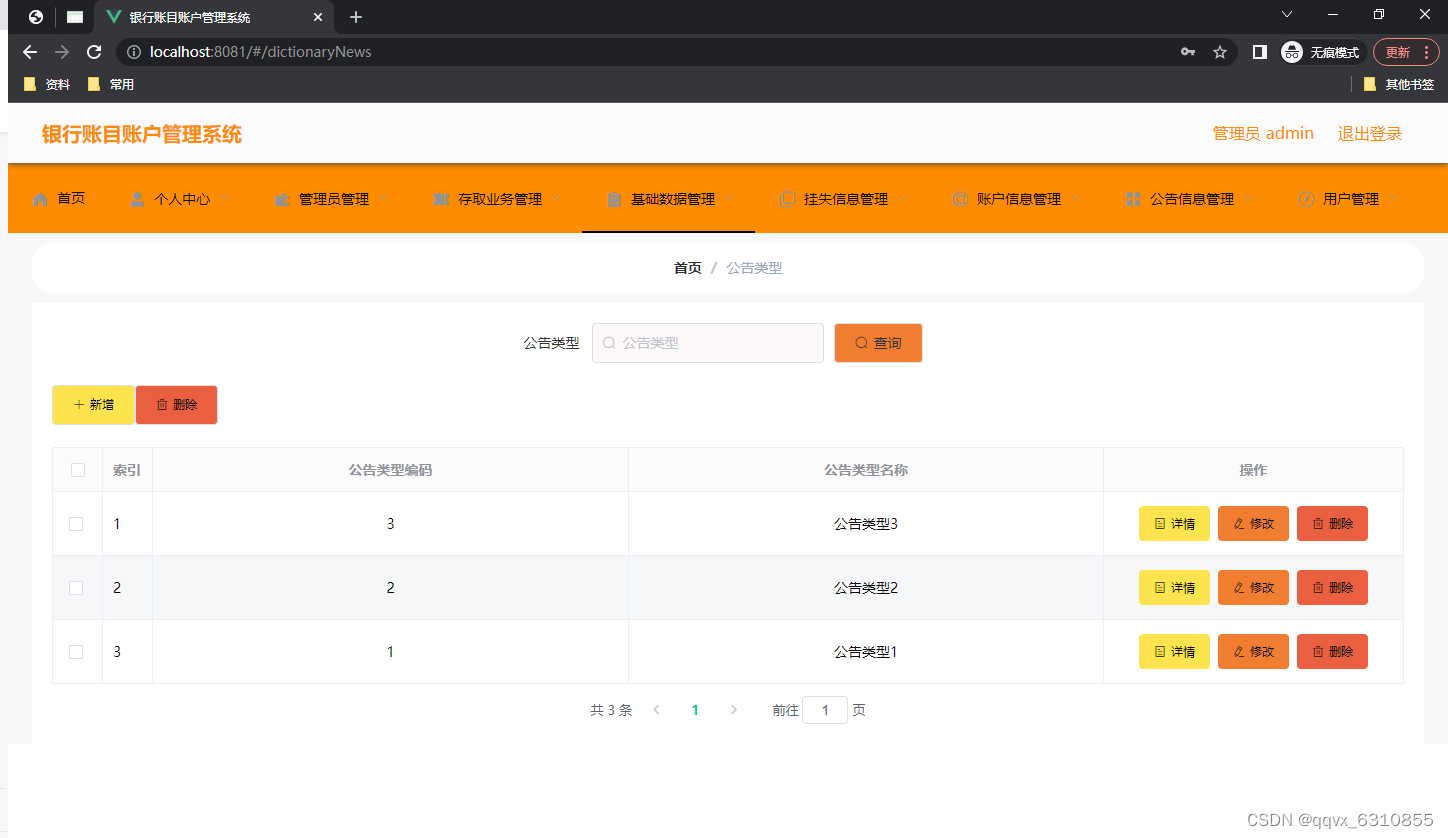This screenshot has width=1448, height=838.
Task: Expand the 用户管理 dropdown arrow
Action: (1393, 198)
